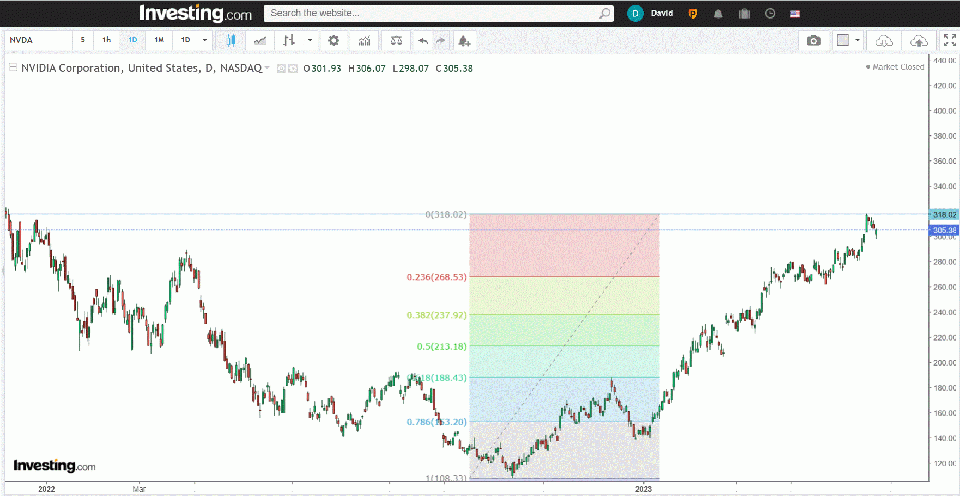The image size is (960, 496).
Task: Select the 0(318.02) Fibonacci level label
Action: point(446,215)
